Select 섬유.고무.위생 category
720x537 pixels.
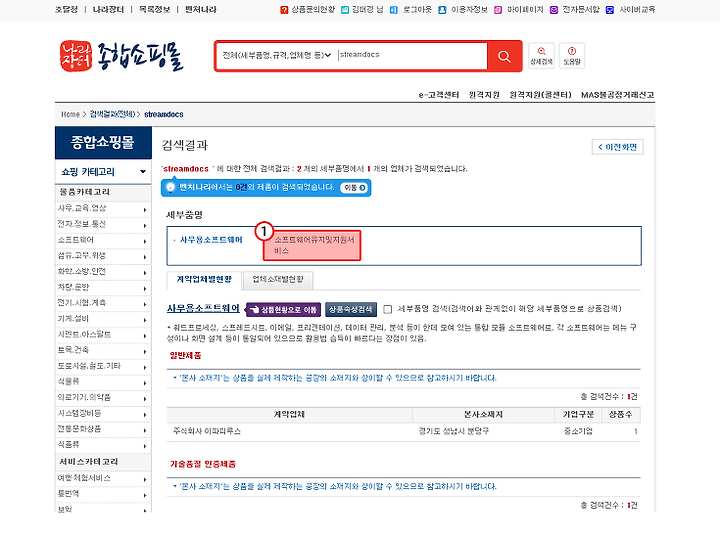pos(82,256)
